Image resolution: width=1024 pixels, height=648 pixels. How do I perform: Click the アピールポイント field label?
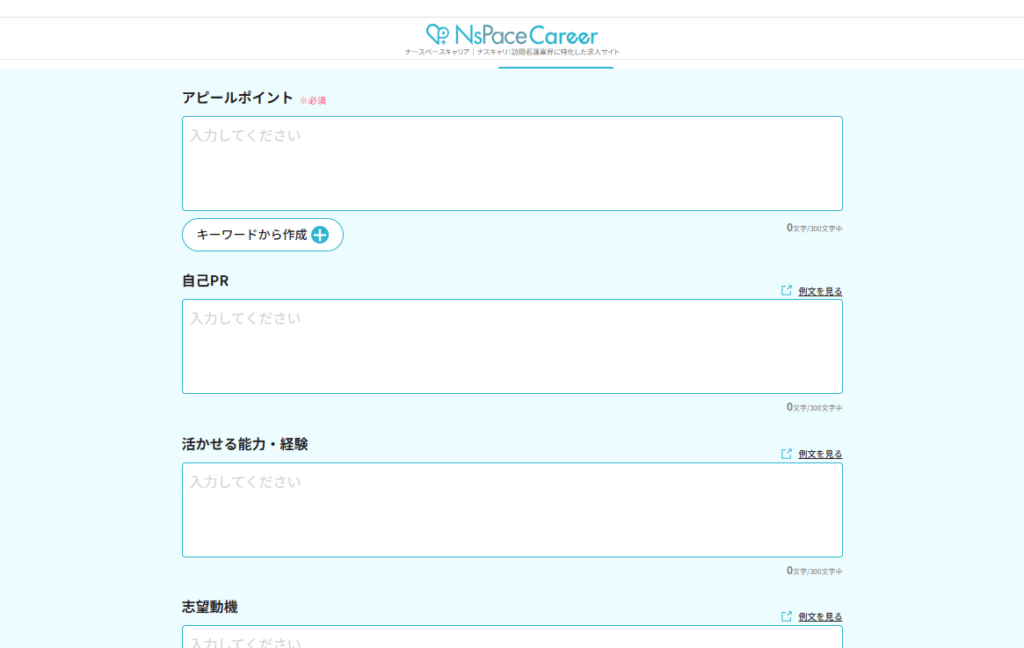237,98
